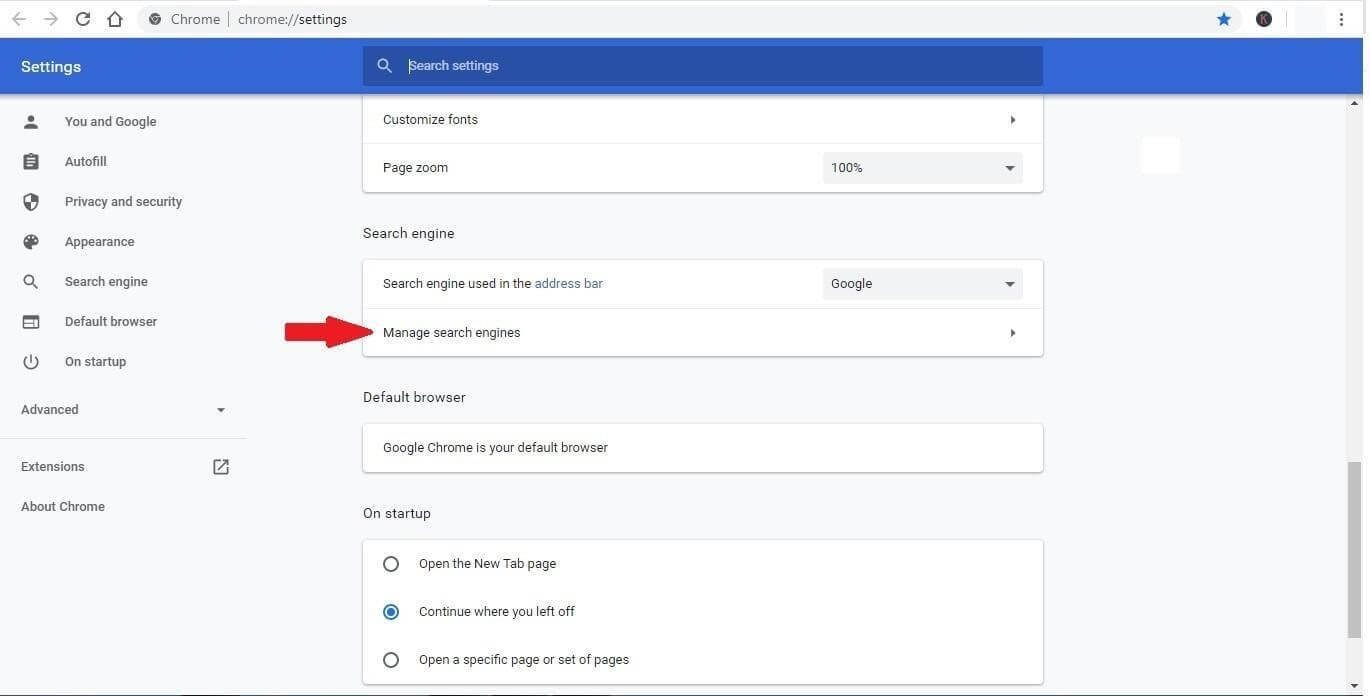Click the Extensions external link icon
The image size is (1370, 696).
(220, 466)
